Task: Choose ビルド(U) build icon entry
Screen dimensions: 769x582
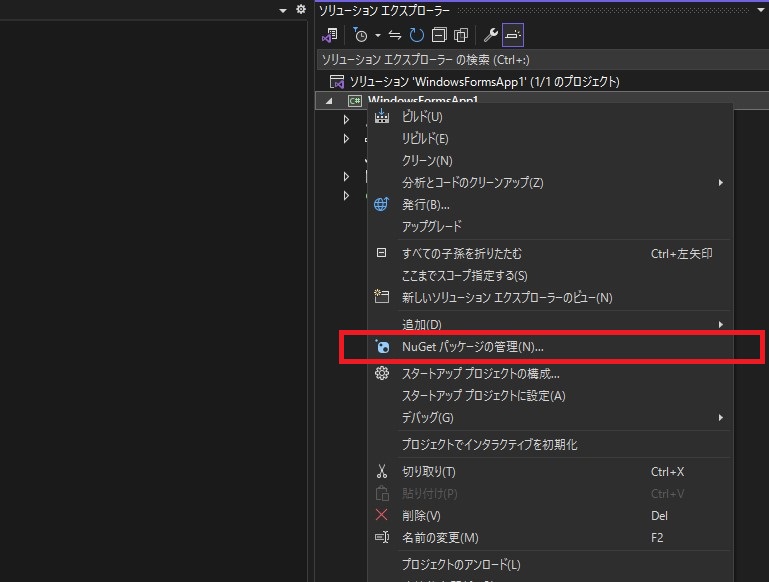Action: click(x=382, y=117)
